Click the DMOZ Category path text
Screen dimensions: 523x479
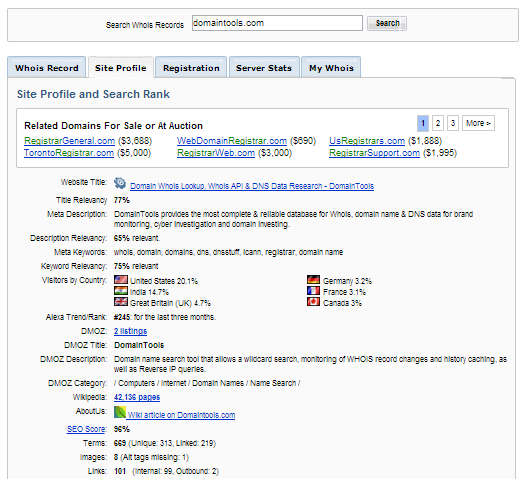[x=207, y=383]
